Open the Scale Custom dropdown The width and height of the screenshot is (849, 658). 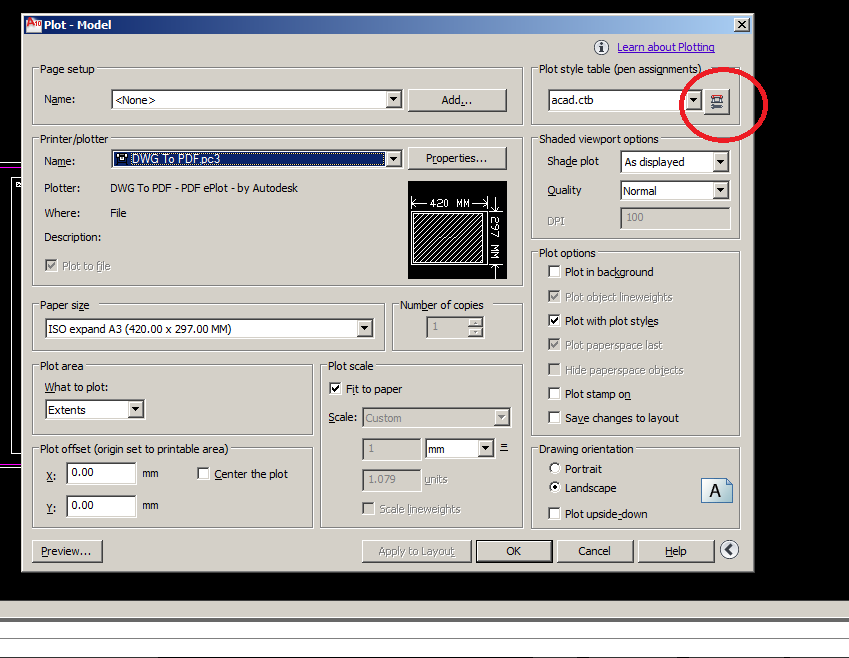tap(502, 418)
